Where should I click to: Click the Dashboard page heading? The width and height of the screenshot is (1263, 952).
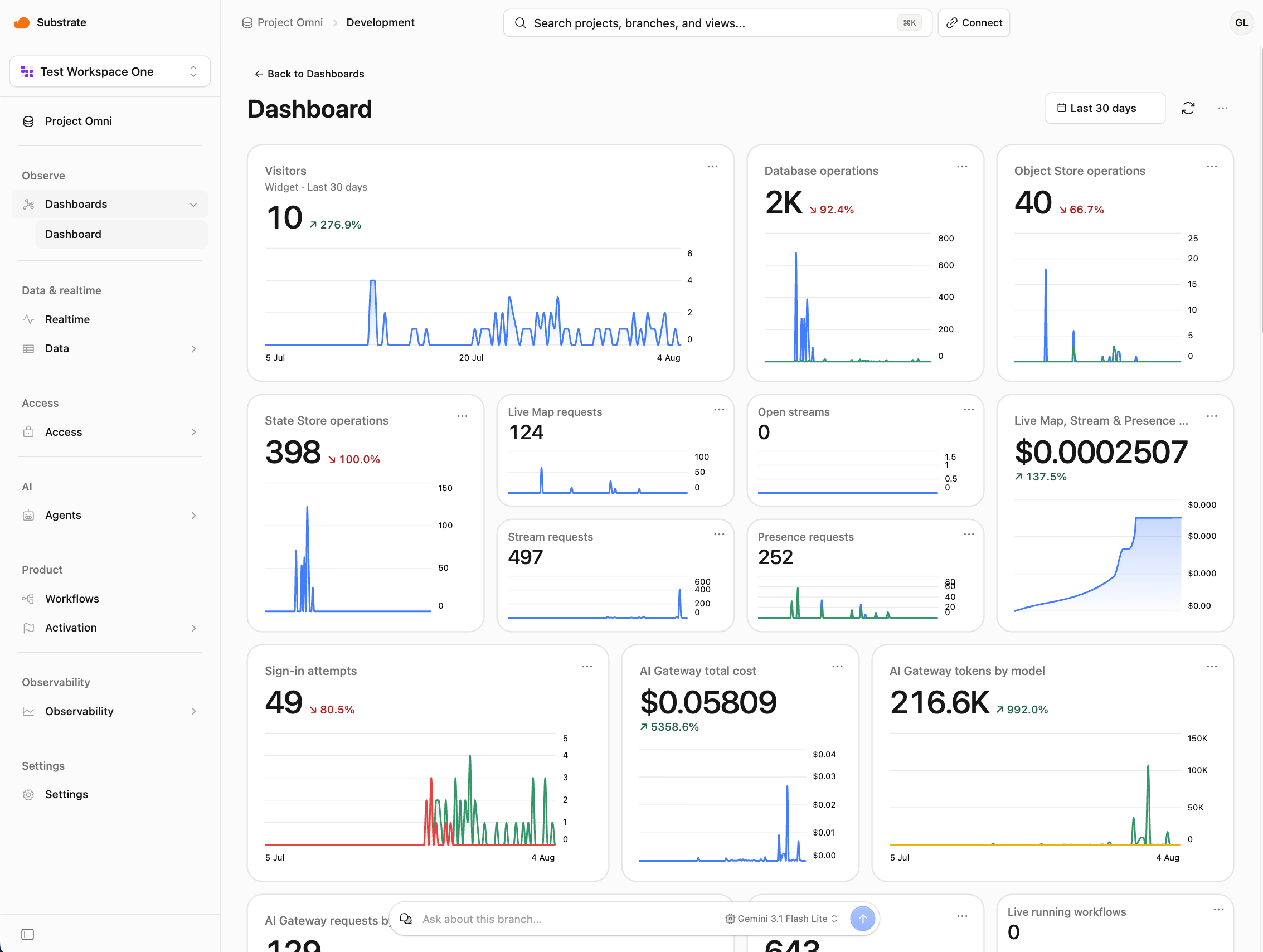[309, 109]
